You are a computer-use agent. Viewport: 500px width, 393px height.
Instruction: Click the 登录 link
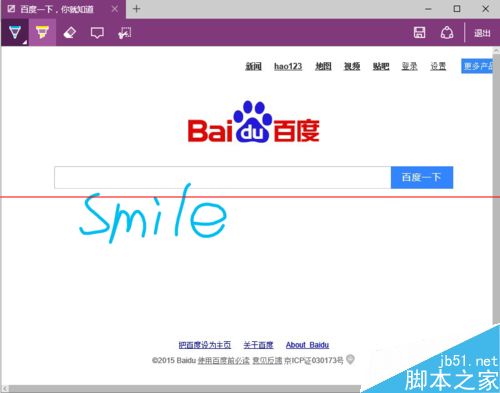click(x=409, y=66)
